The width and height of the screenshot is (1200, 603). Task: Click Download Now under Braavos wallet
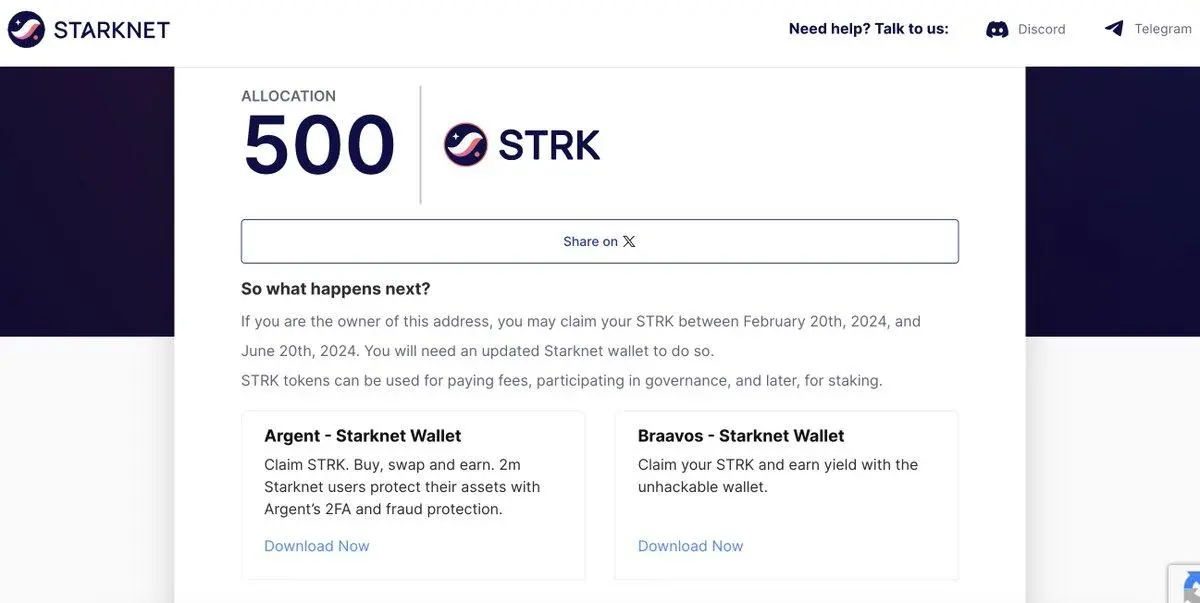(x=691, y=546)
